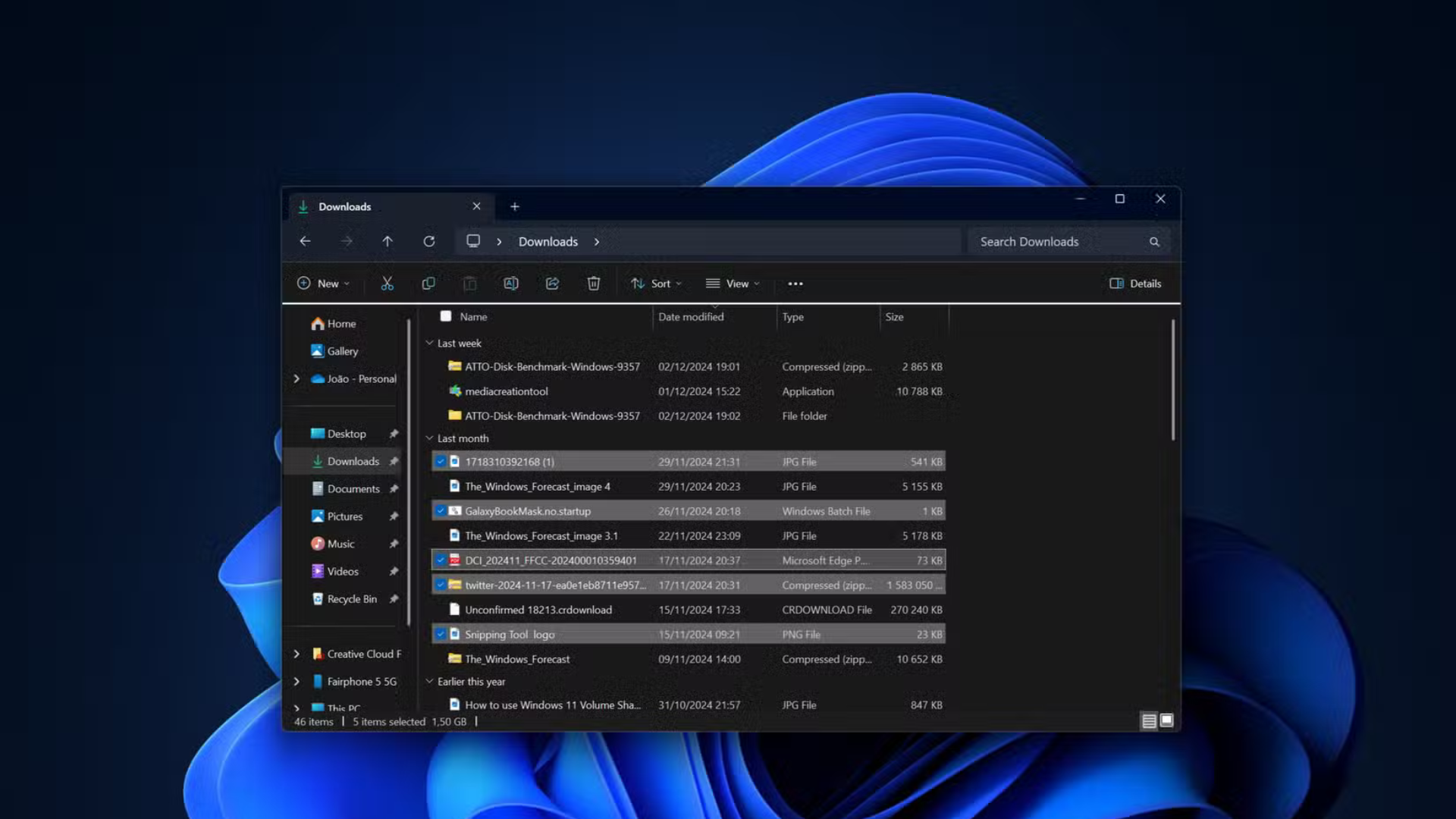Uncheck the Snipping Tool logo file
Viewport: 1456px width, 819px height.
[441, 634]
